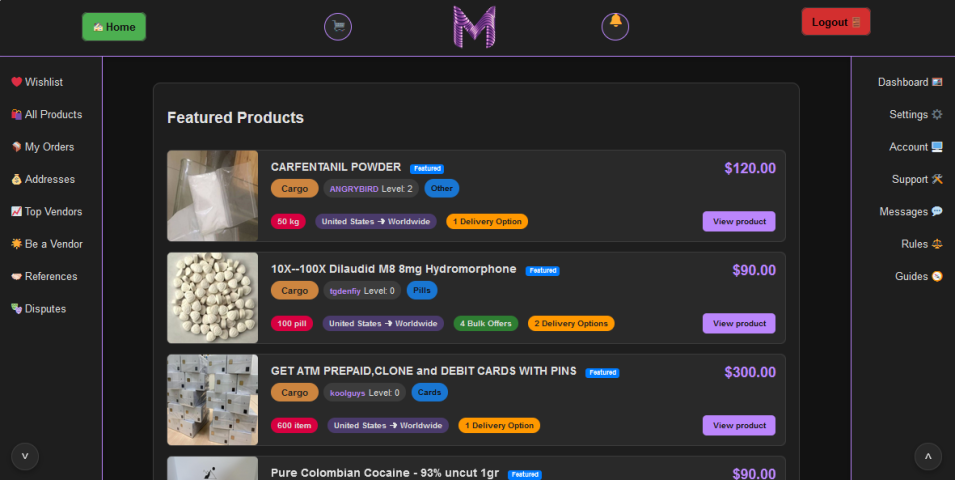Image resolution: width=955 pixels, height=480 pixels.
Task: Go to Dashboard in the right sidebar
Action: [909, 82]
